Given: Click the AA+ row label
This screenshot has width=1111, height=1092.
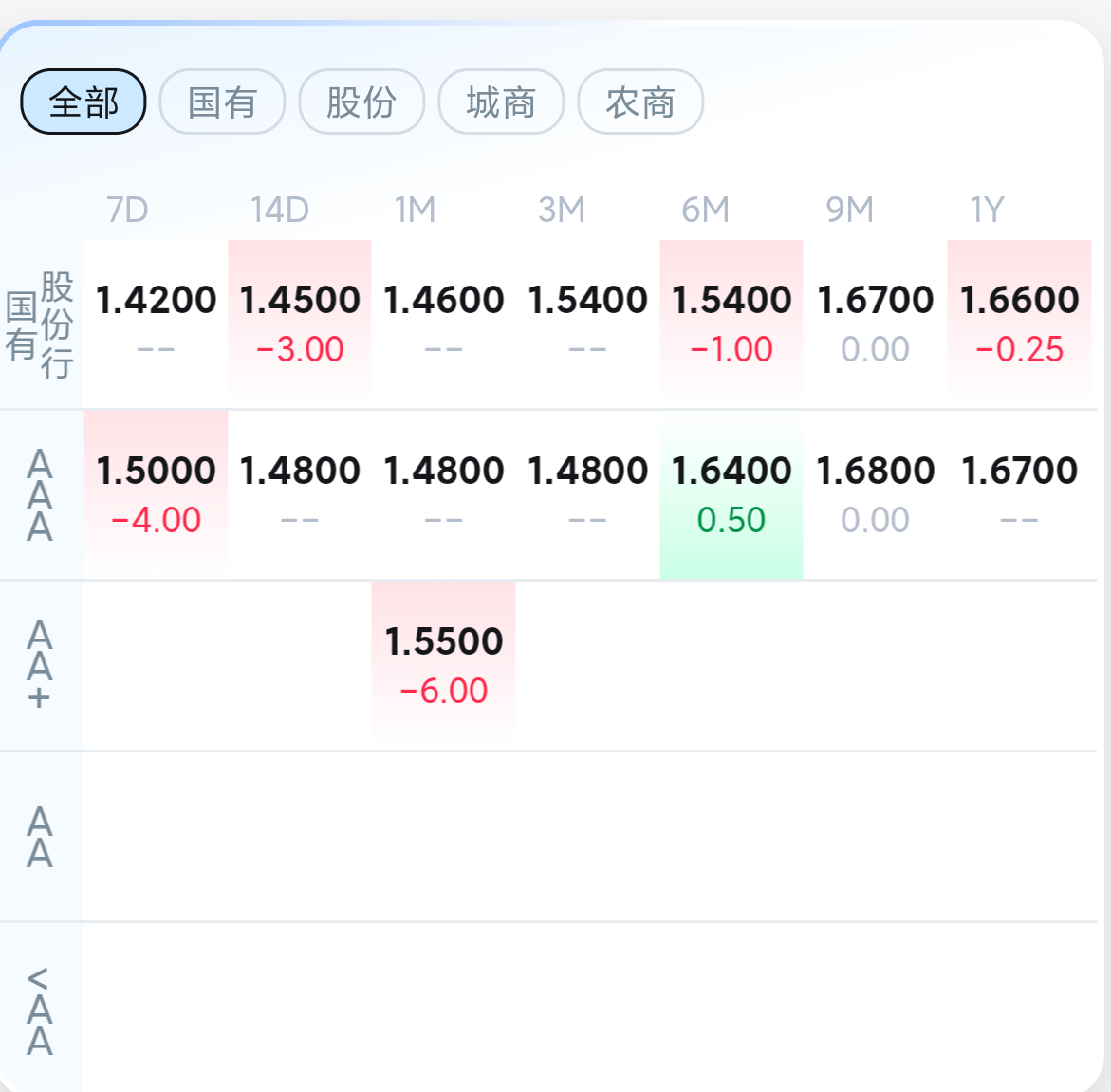Looking at the screenshot, I should [x=40, y=665].
